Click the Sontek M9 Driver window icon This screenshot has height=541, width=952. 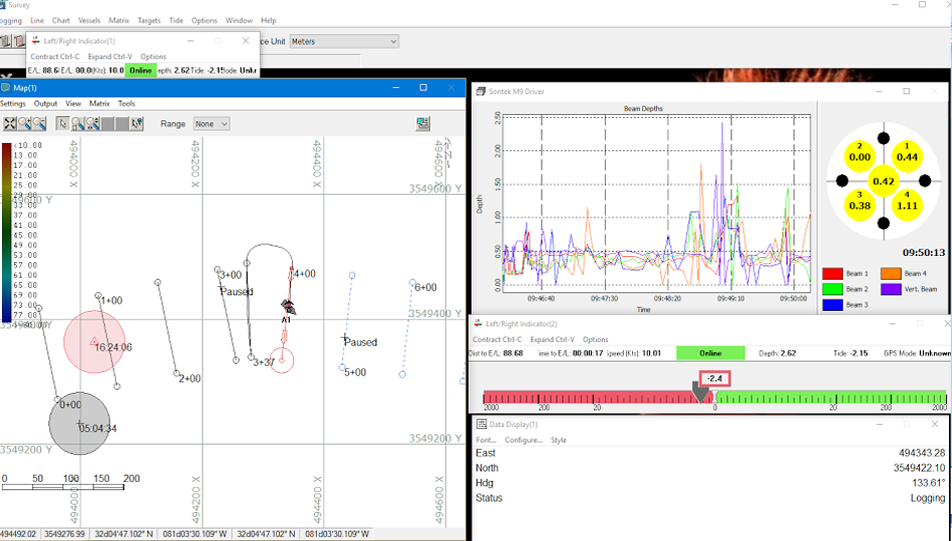pos(481,92)
